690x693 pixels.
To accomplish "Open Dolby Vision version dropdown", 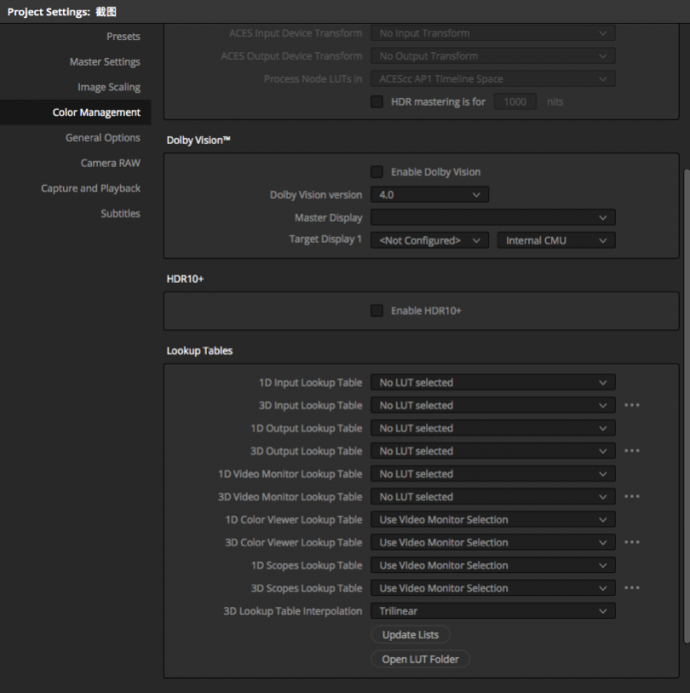I will (429, 195).
